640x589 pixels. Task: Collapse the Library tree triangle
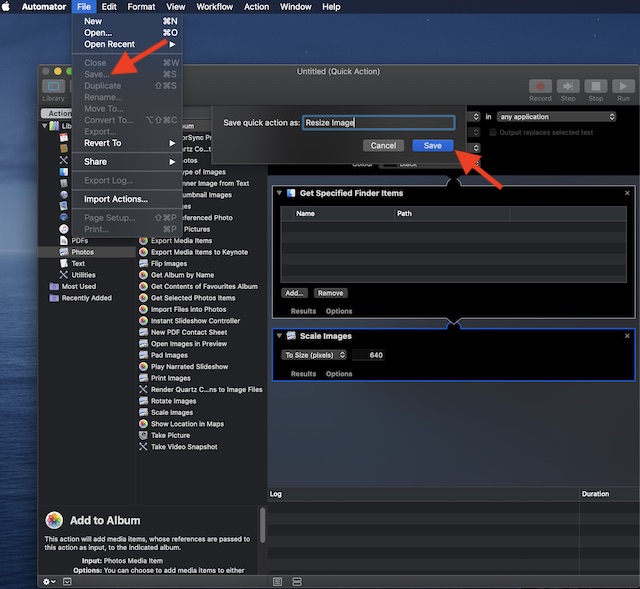tap(44, 126)
